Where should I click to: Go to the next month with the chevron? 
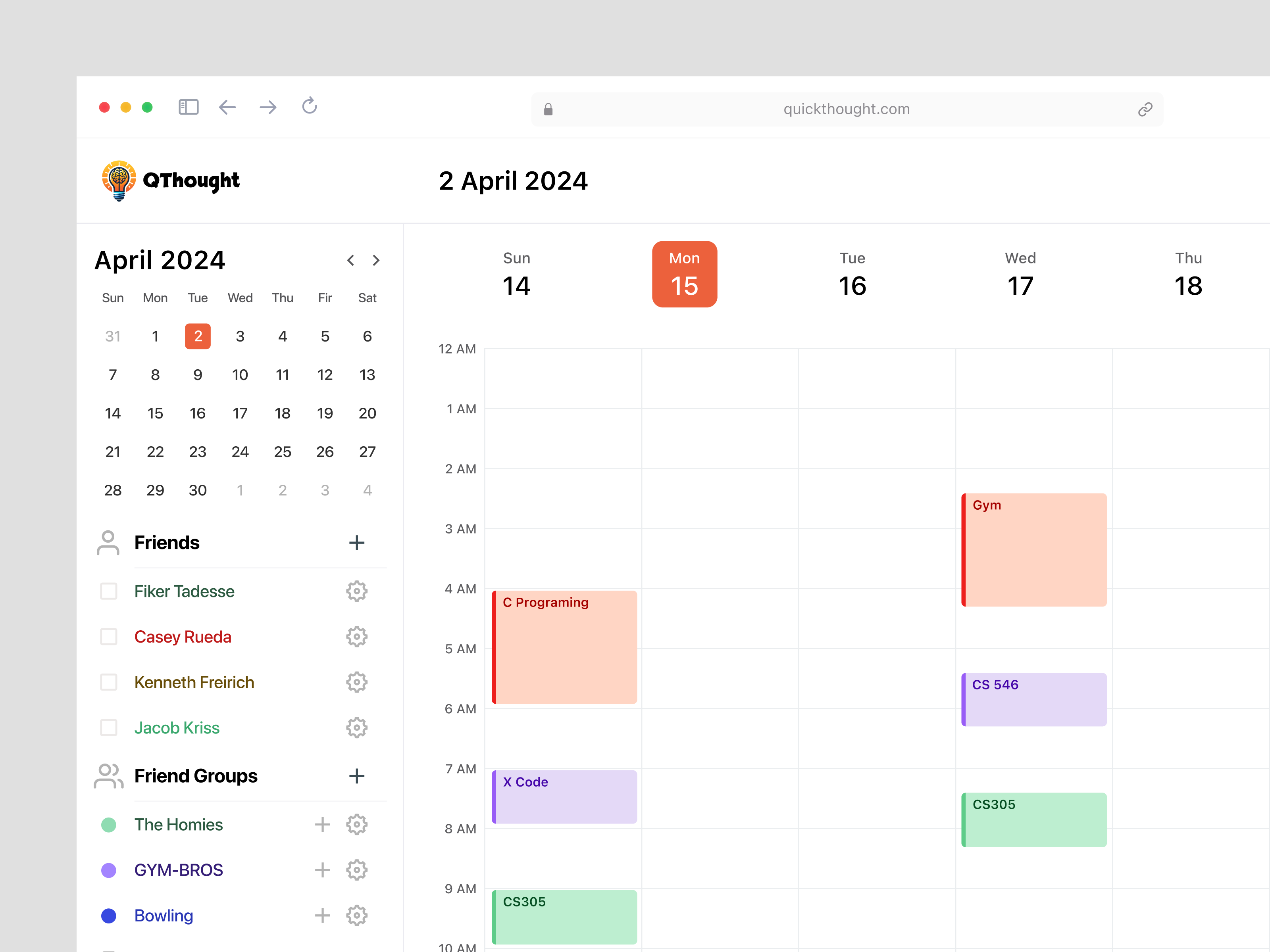coord(377,260)
